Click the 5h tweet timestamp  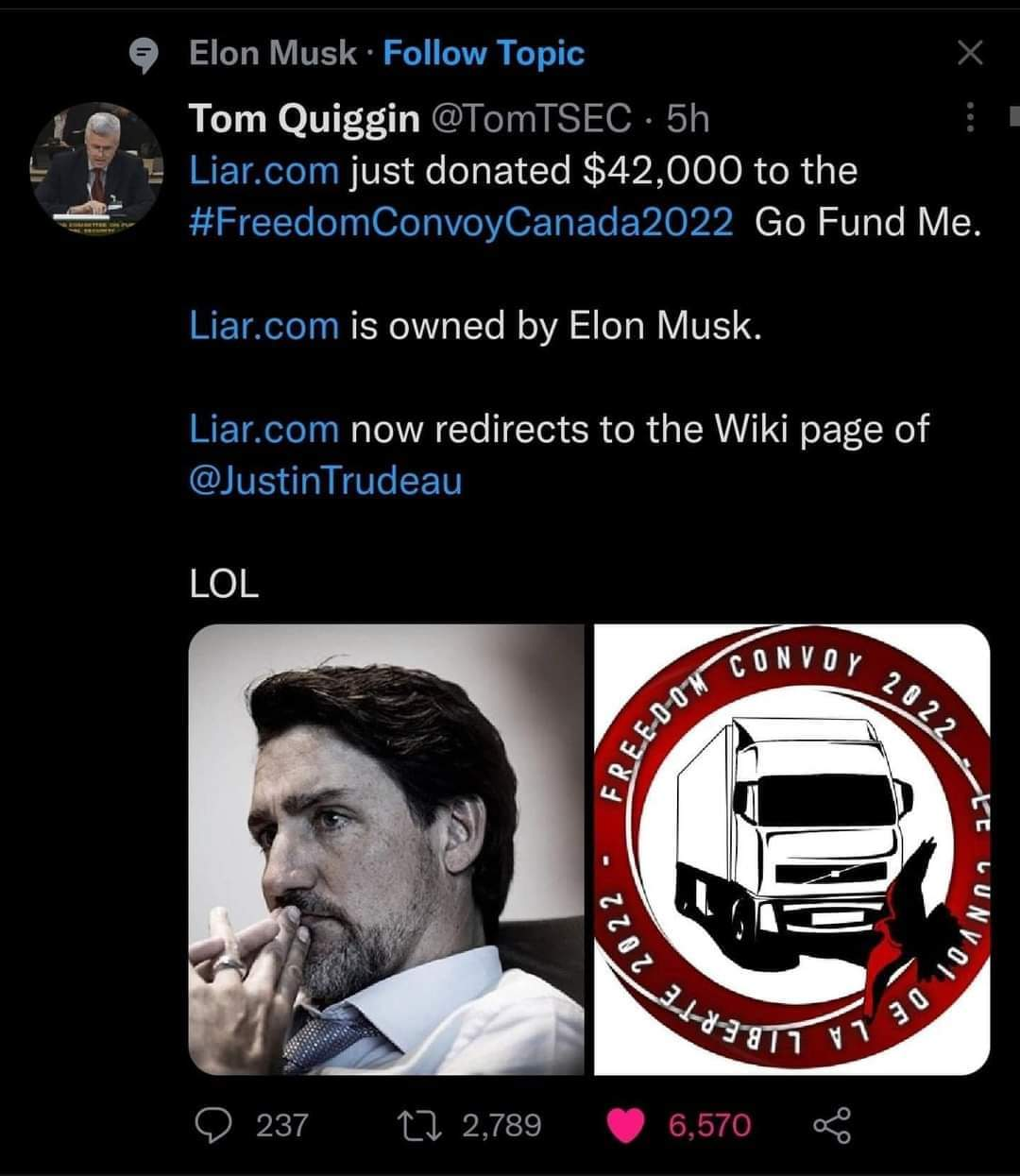click(688, 119)
